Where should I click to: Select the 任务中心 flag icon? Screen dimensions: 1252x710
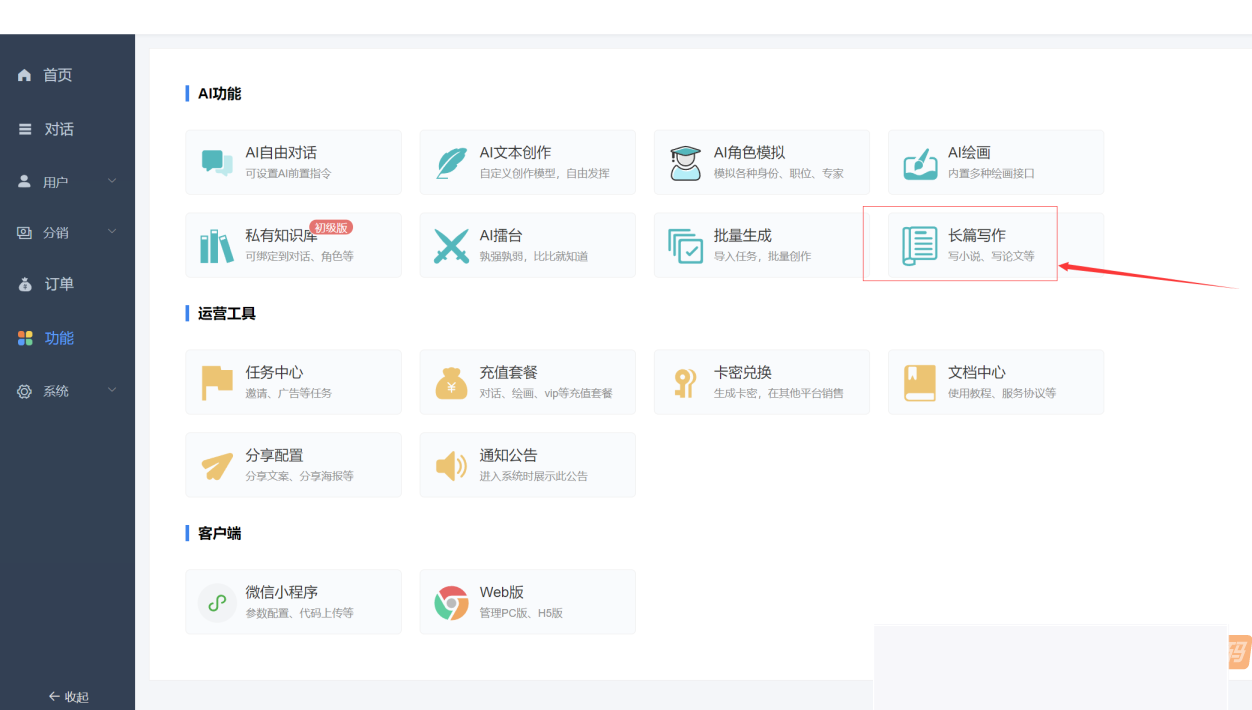coord(218,382)
